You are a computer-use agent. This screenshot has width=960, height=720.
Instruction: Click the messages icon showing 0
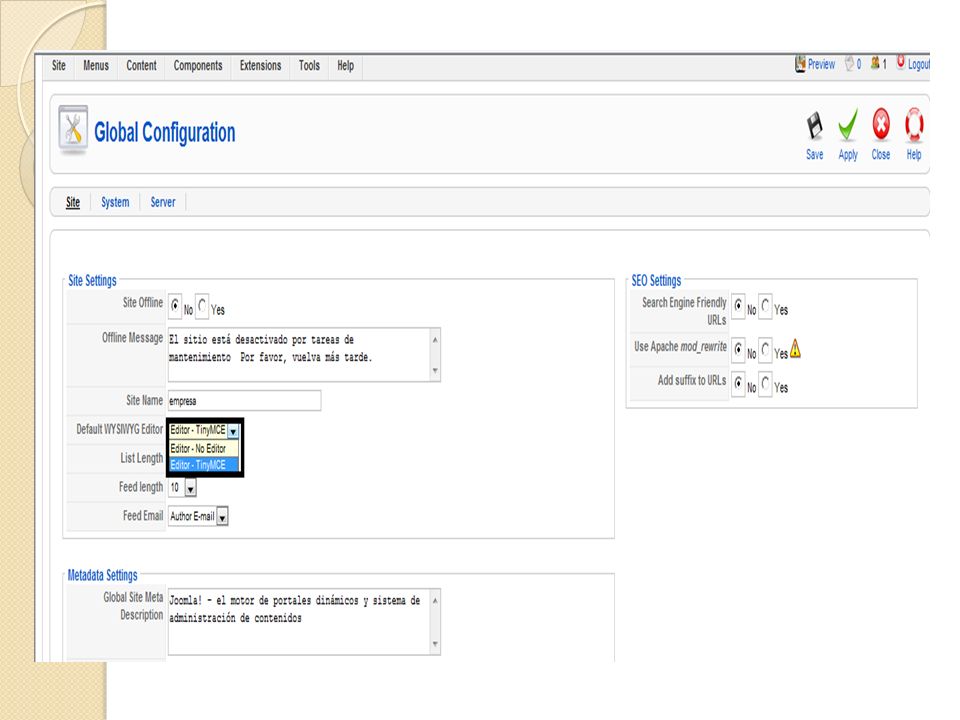coord(849,63)
